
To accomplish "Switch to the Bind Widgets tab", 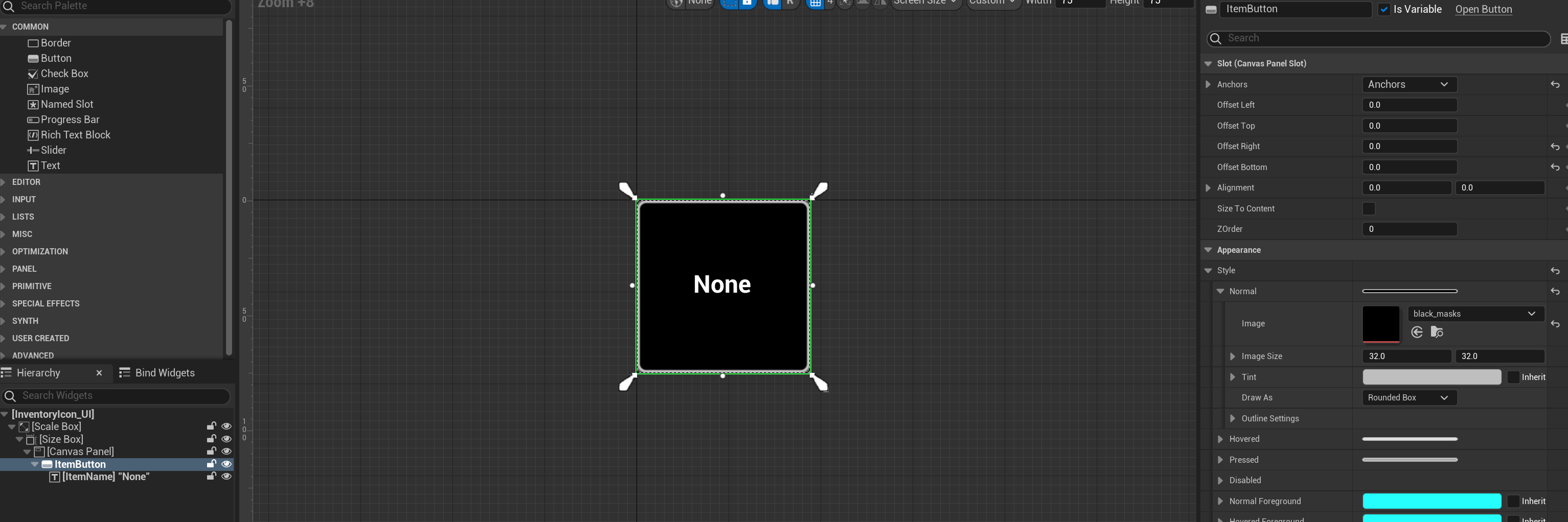I will point(157,373).
